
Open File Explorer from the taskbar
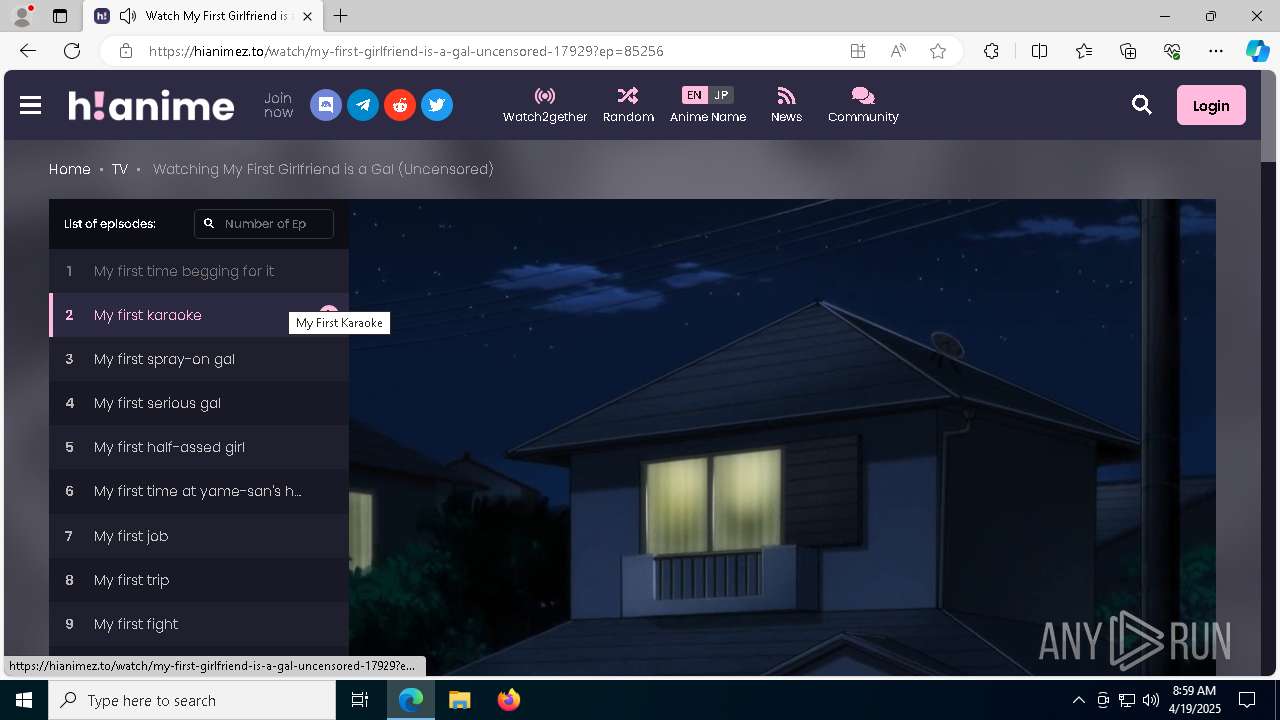[x=459, y=700]
